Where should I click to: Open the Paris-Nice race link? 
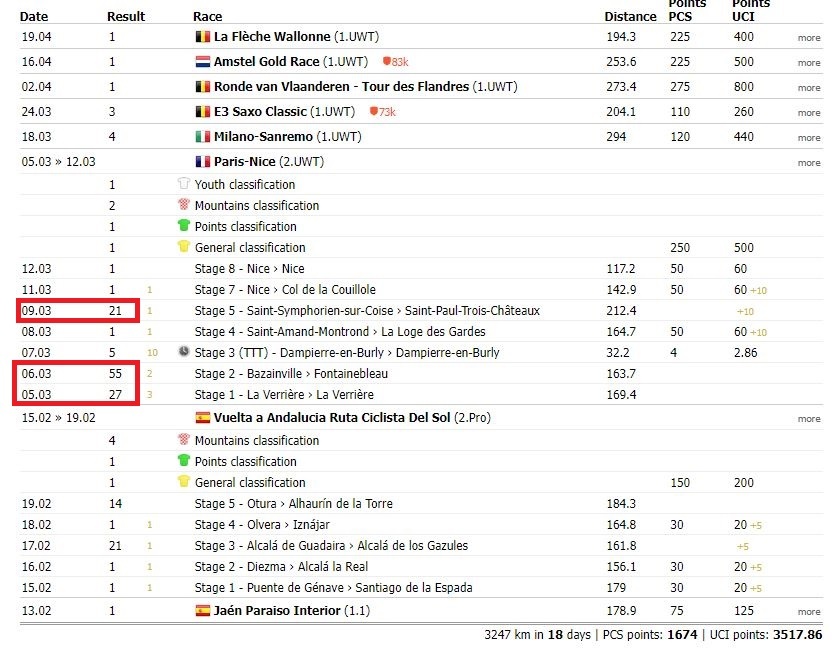coord(244,162)
